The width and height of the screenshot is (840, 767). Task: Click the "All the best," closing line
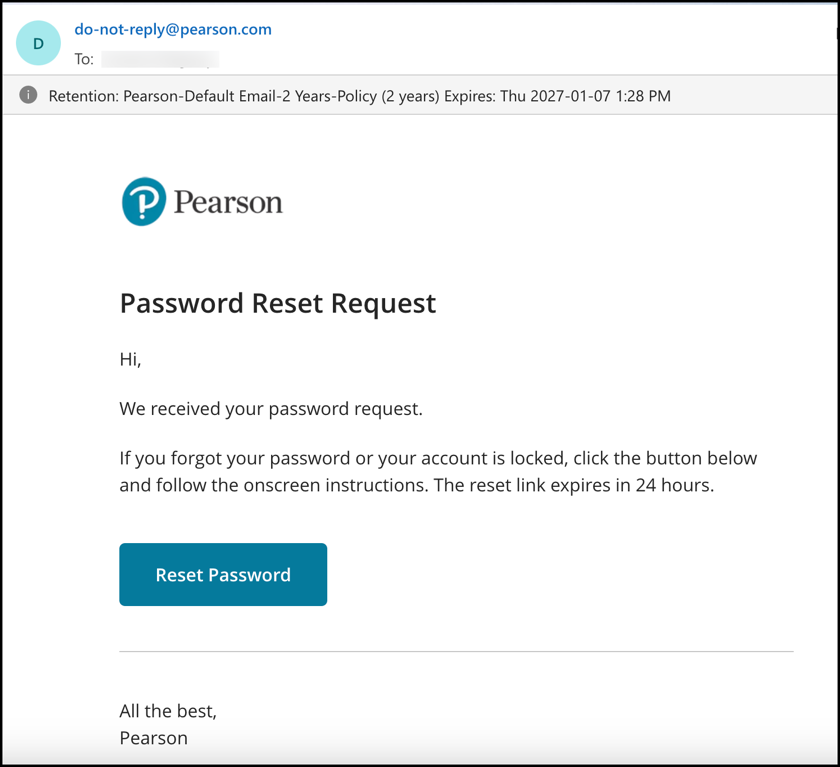[168, 711]
